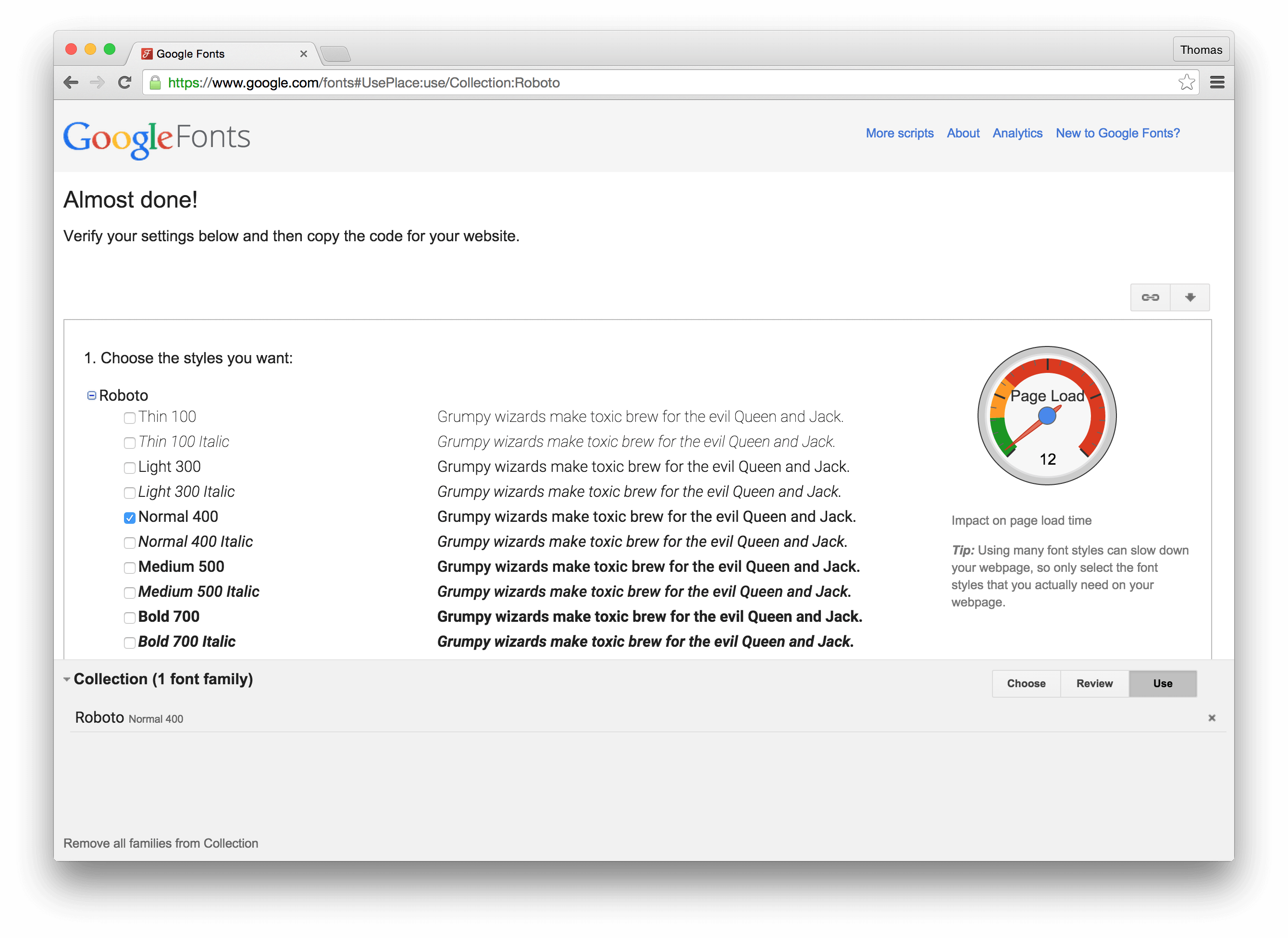The width and height of the screenshot is (1288, 938).
Task: Open the More scripts link
Action: 900,134
